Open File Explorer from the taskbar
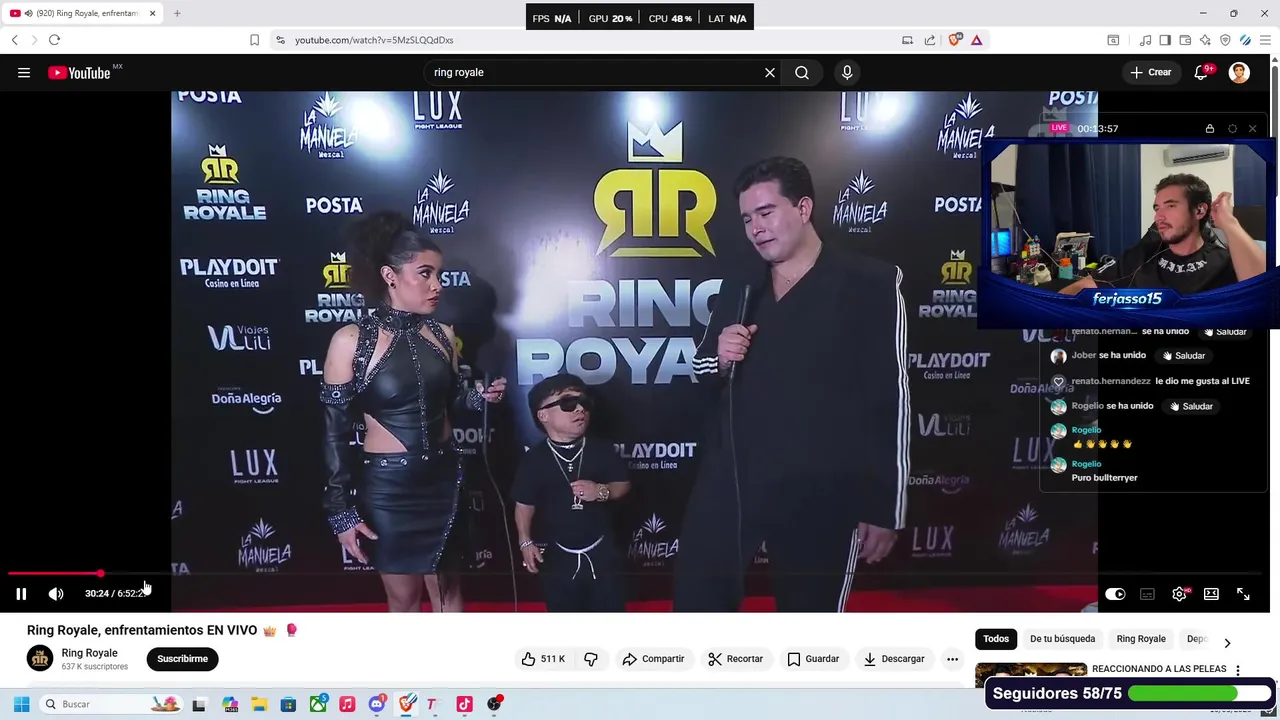 [259, 704]
